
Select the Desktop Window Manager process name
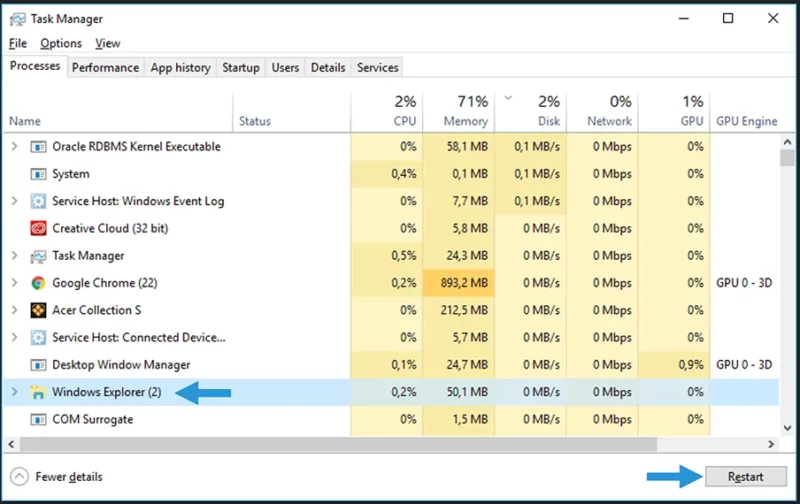(x=121, y=365)
